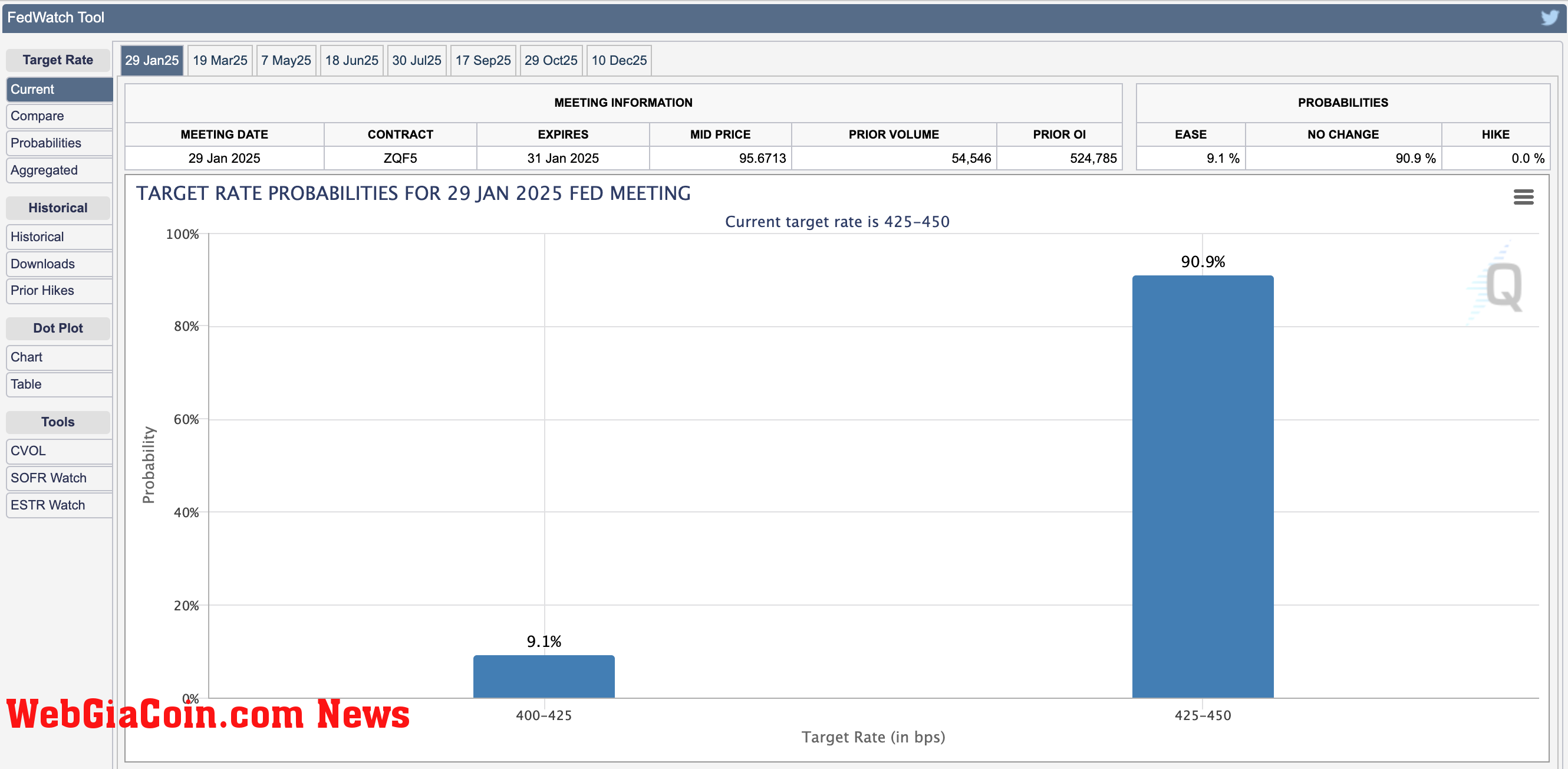Open the Downloads sidebar item
Viewport: 1568px width, 769px height.
coord(59,264)
